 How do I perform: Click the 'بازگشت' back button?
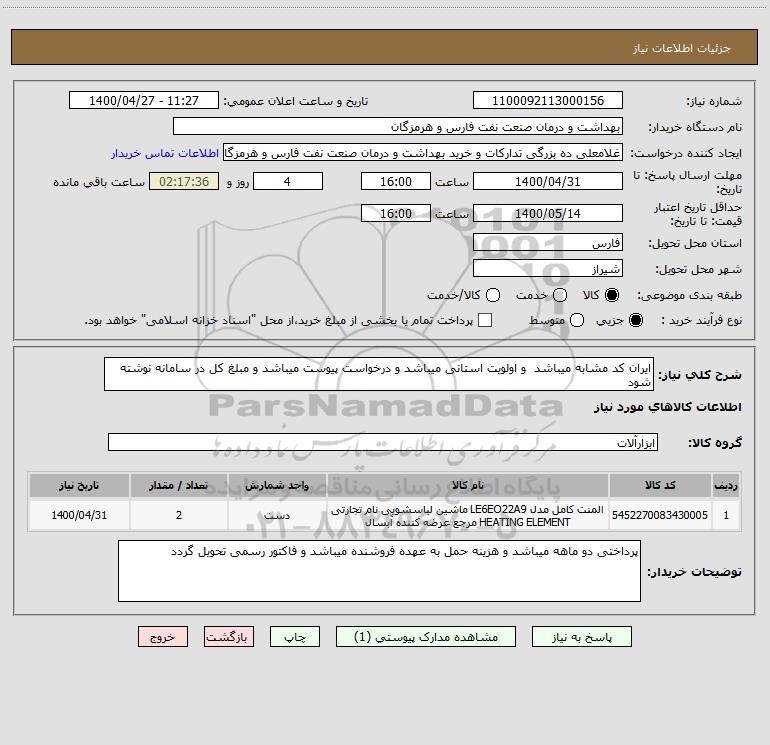(229, 636)
